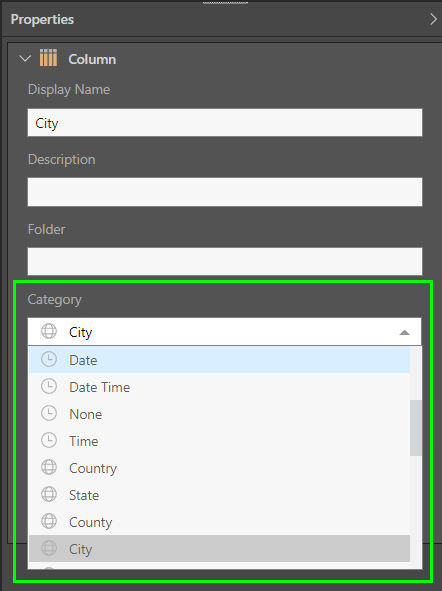Image resolution: width=442 pixels, height=591 pixels.
Task: Collapse the Column section chevron
Action: [25, 59]
